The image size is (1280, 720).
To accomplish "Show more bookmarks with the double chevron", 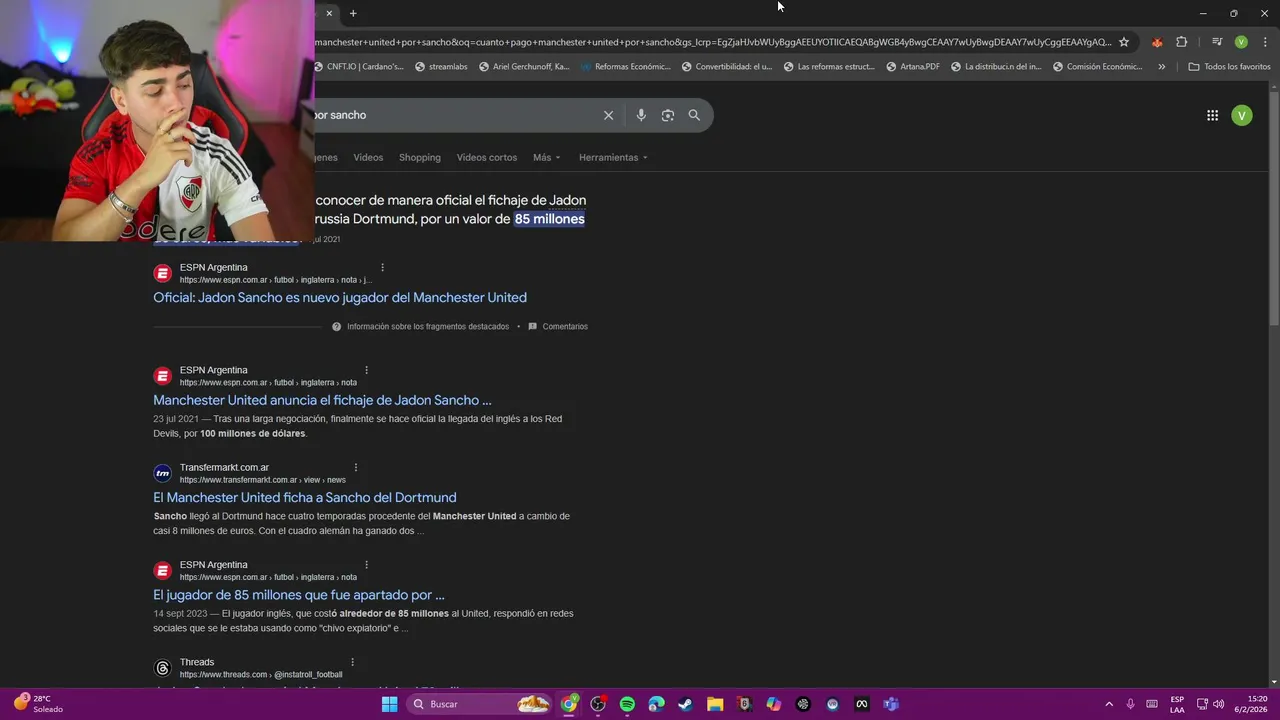I will coord(1161,67).
